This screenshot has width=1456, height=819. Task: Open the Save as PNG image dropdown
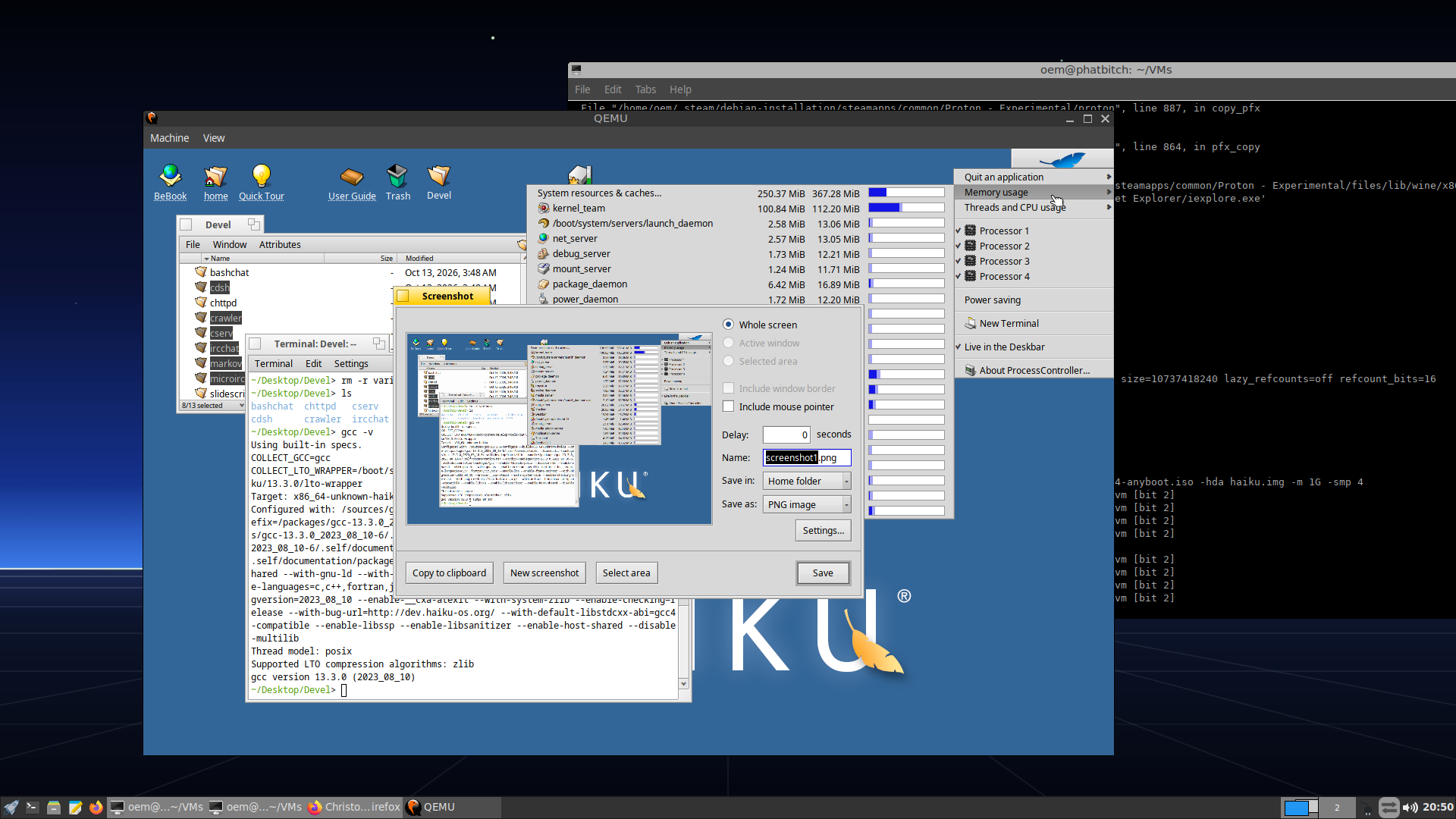tap(807, 504)
